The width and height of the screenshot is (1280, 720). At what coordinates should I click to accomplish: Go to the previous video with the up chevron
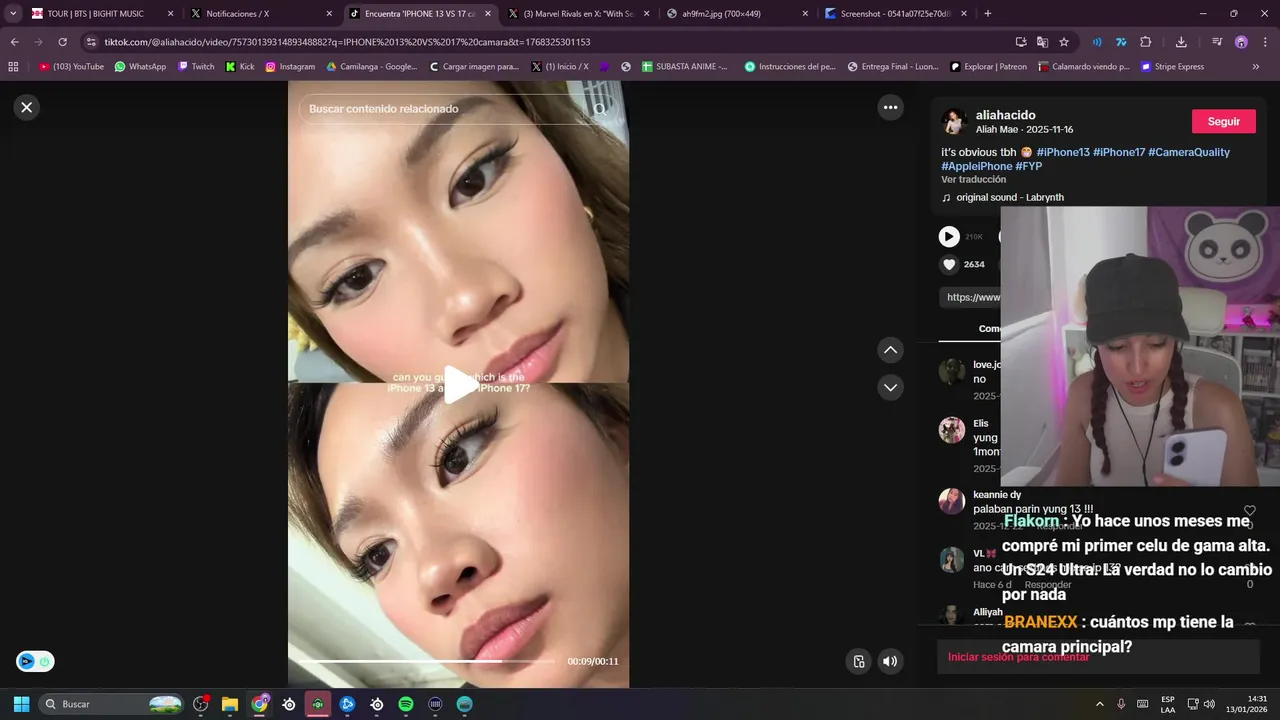[890, 350]
